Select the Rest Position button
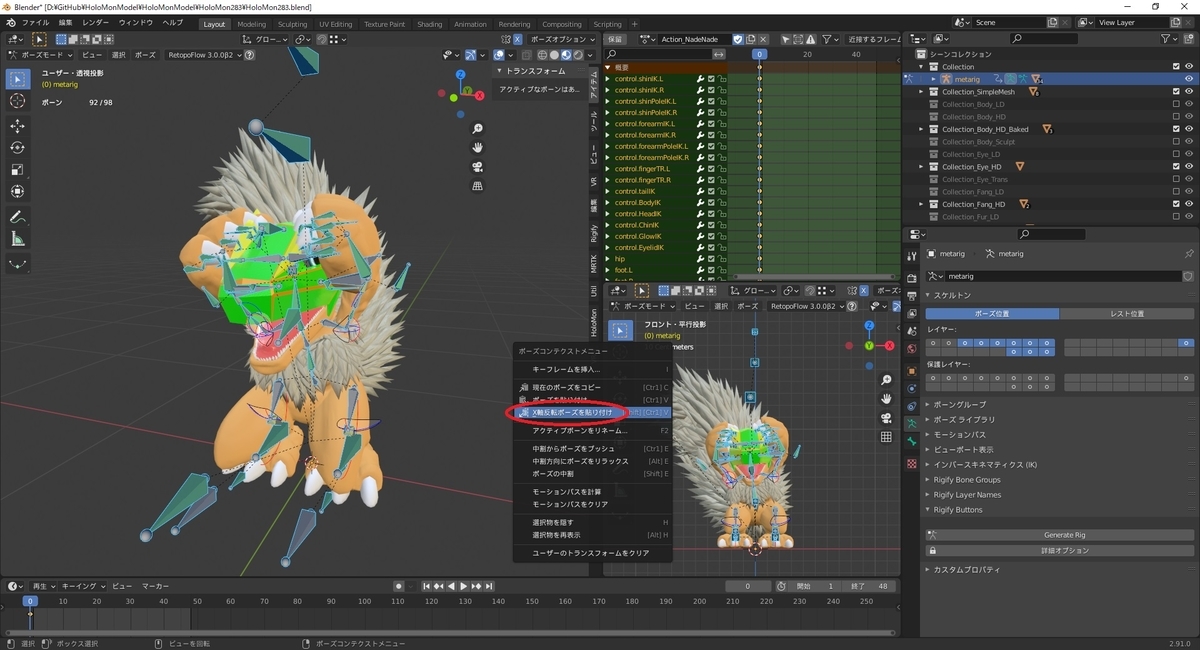Screen dimensions: 1200x650 coord(1127,313)
